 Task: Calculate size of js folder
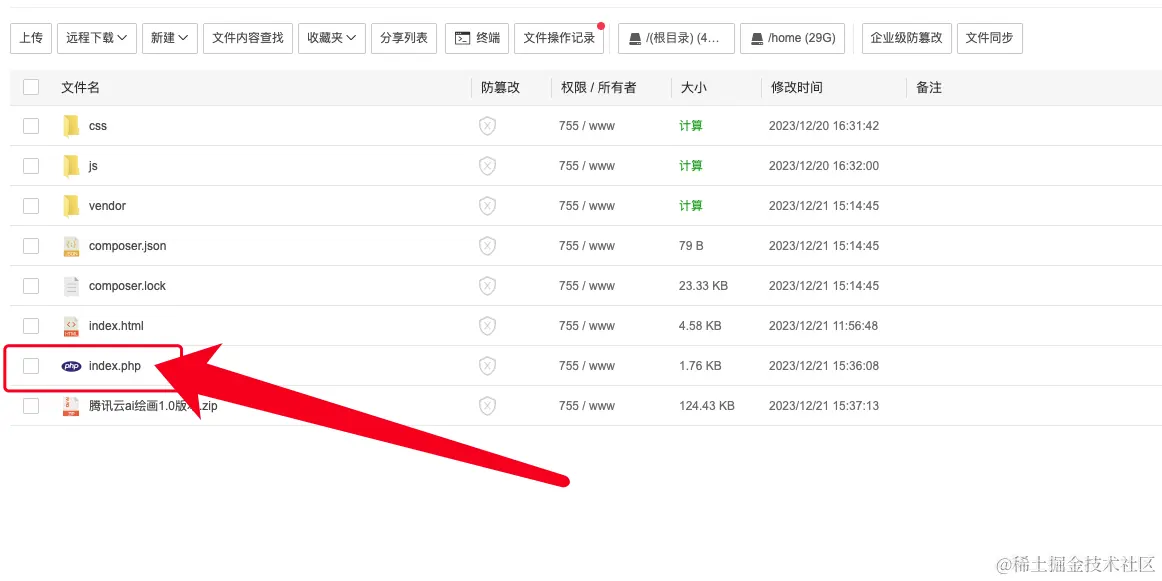point(691,166)
